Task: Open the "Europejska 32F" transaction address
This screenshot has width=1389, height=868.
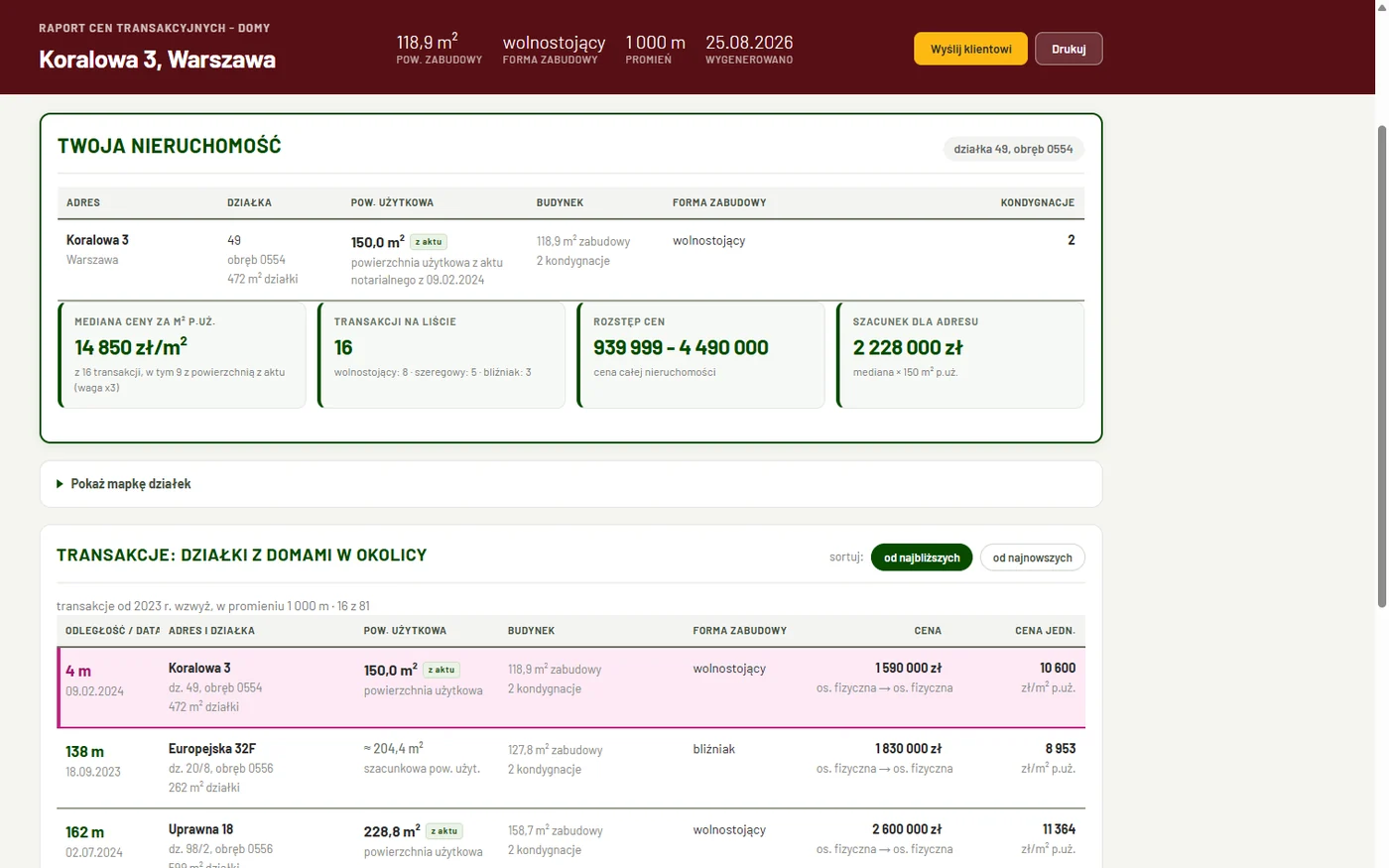Action: pyautogui.click(x=212, y=749)
